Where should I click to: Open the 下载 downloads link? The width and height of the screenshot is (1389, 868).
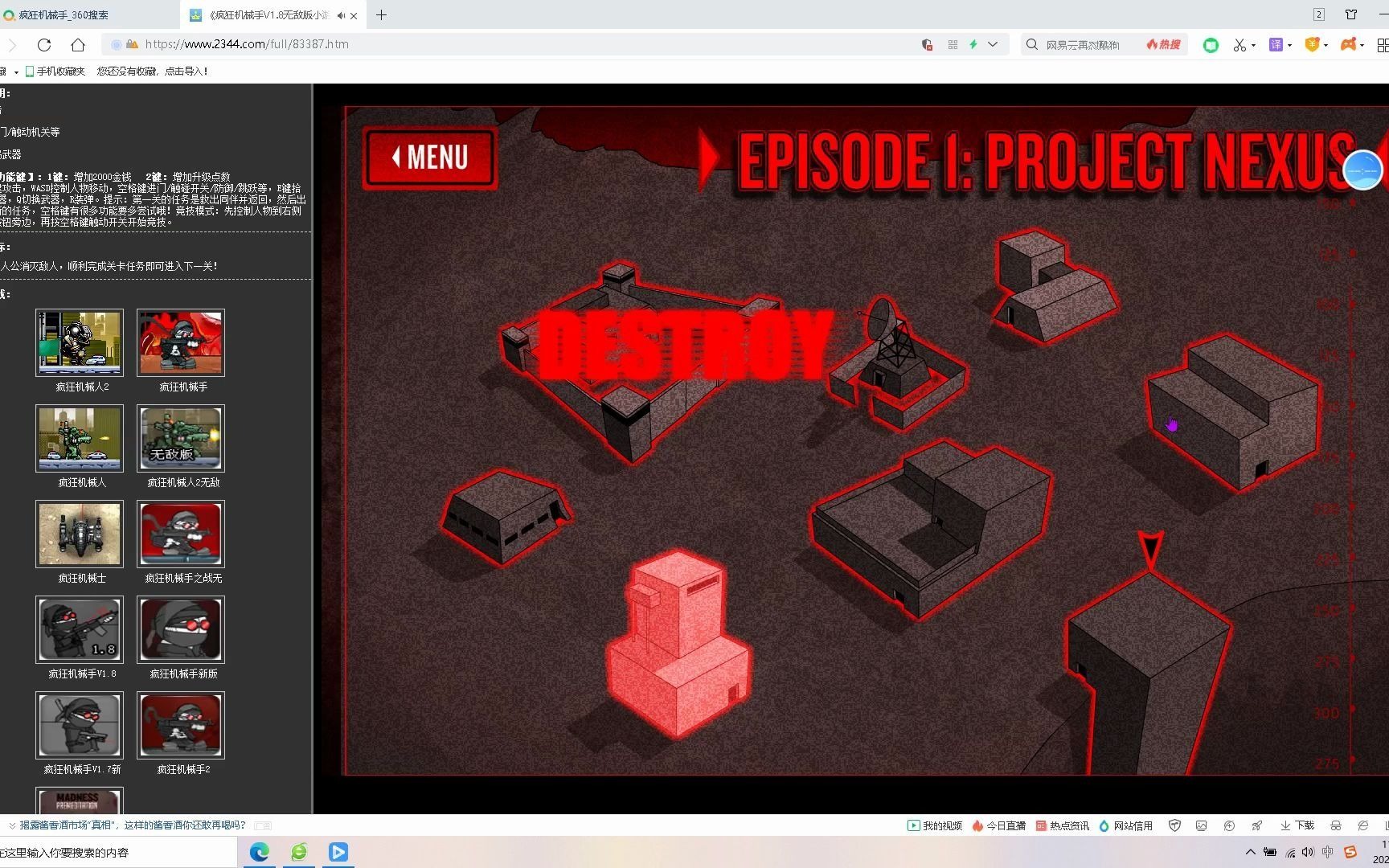(1297, 825)
